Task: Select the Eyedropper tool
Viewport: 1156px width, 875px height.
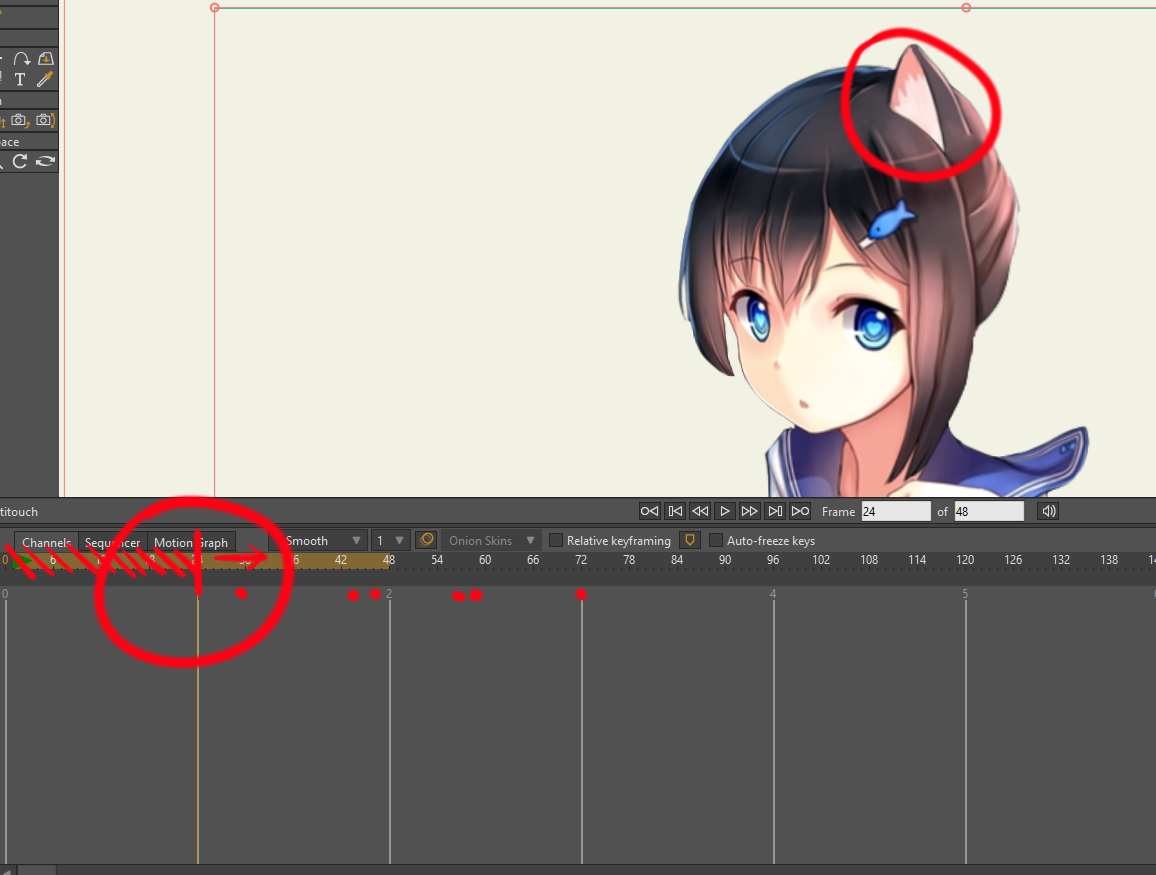Action: coord(45,79)
